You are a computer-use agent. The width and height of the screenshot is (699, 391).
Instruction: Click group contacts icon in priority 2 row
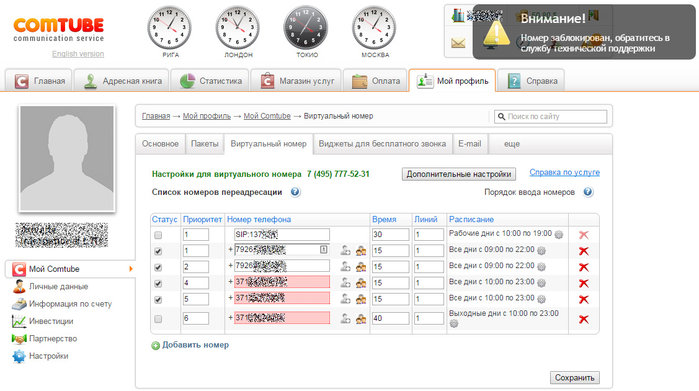[x=361, y=267]
